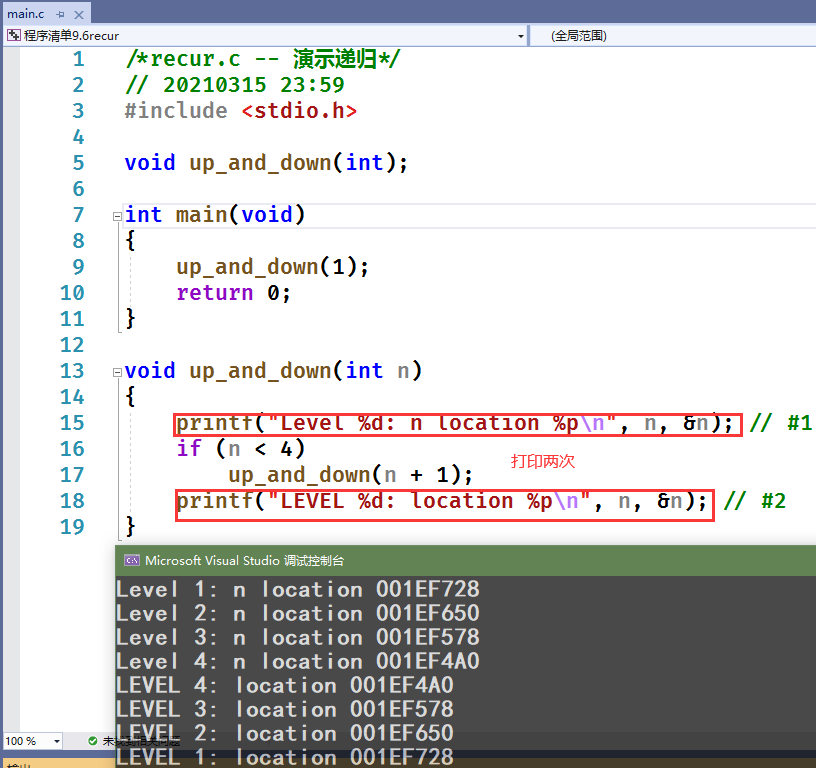
Task: Click the prototype void up_and_down(int);
Action: click(266, 163)
